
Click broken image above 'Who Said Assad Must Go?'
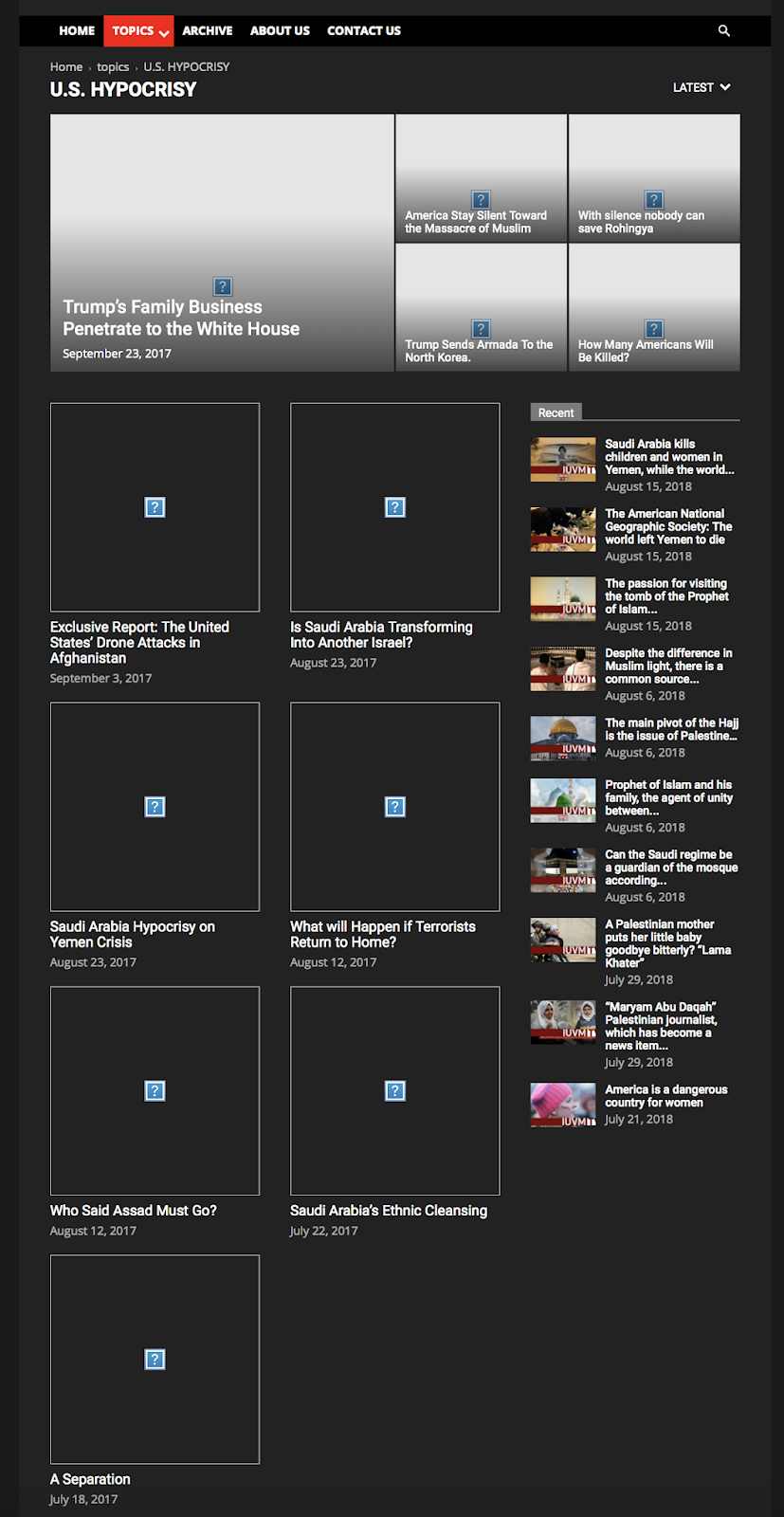pyautogui.click(x=155, y=1090)
